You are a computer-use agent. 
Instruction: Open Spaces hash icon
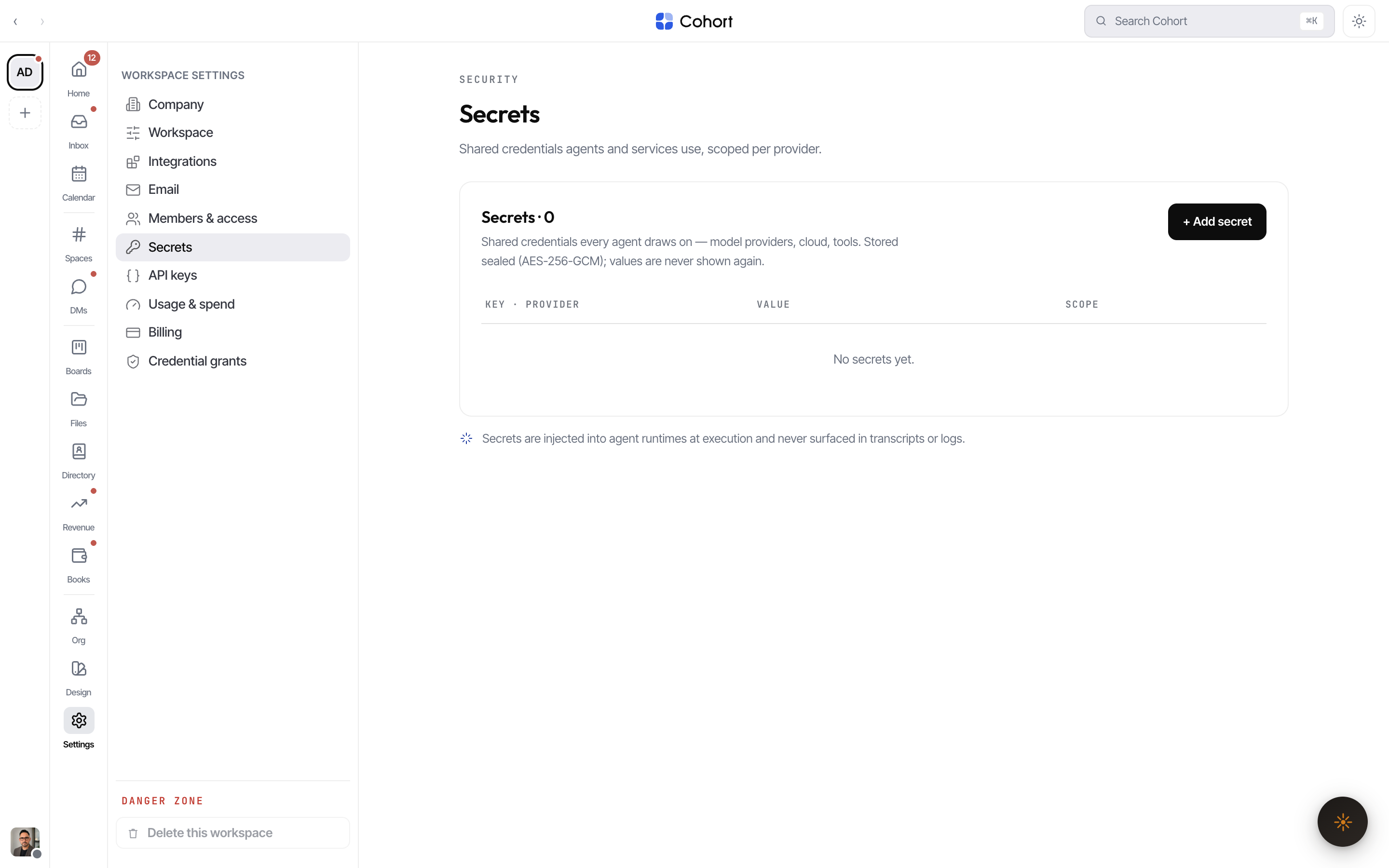79,234
